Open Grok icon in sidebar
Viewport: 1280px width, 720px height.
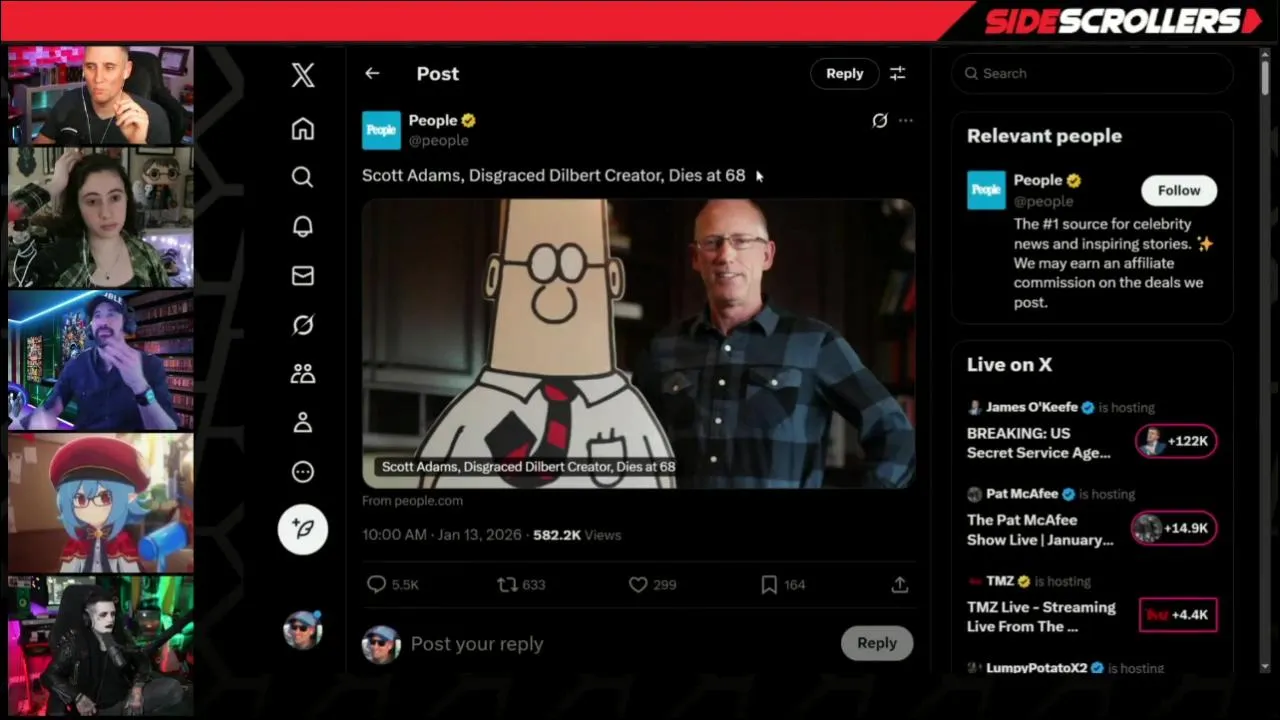tap(303, 324)
